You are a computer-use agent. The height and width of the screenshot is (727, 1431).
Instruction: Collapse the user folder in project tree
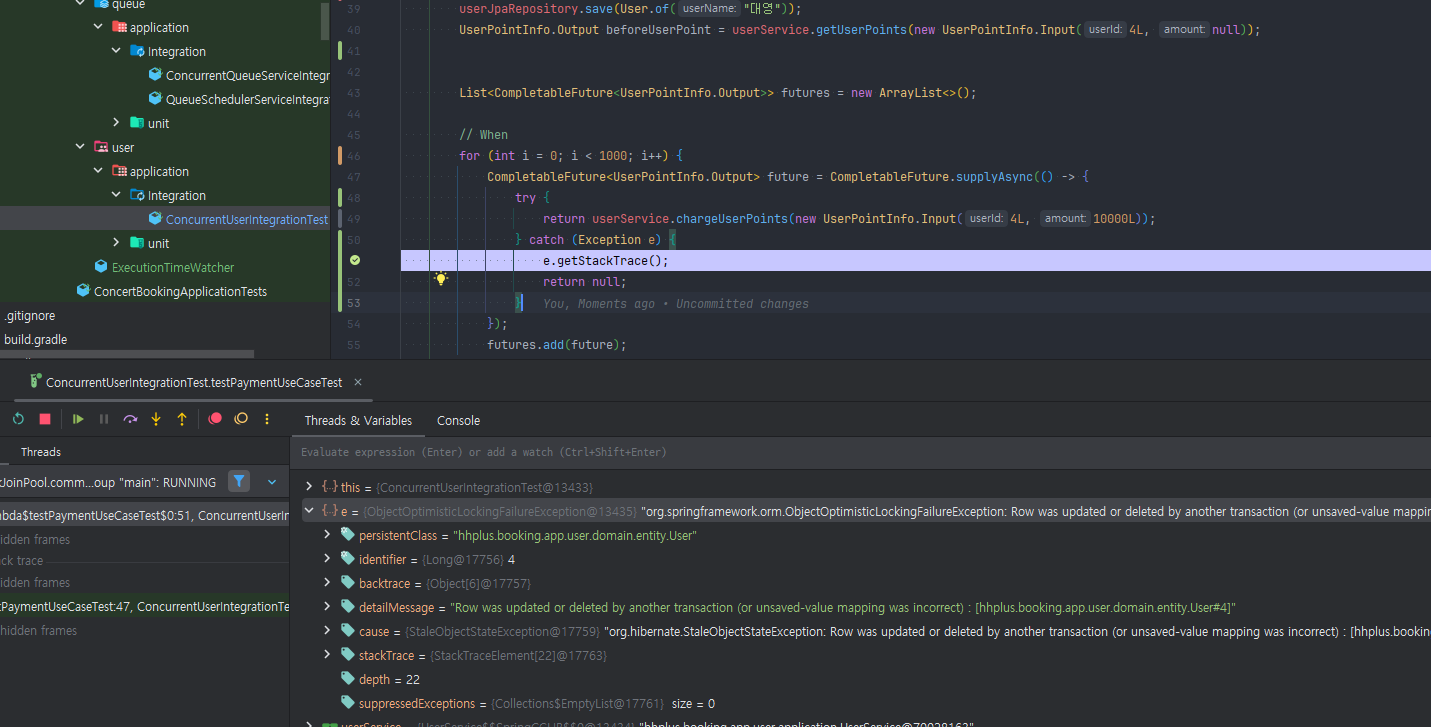click(x=81, y=147)
